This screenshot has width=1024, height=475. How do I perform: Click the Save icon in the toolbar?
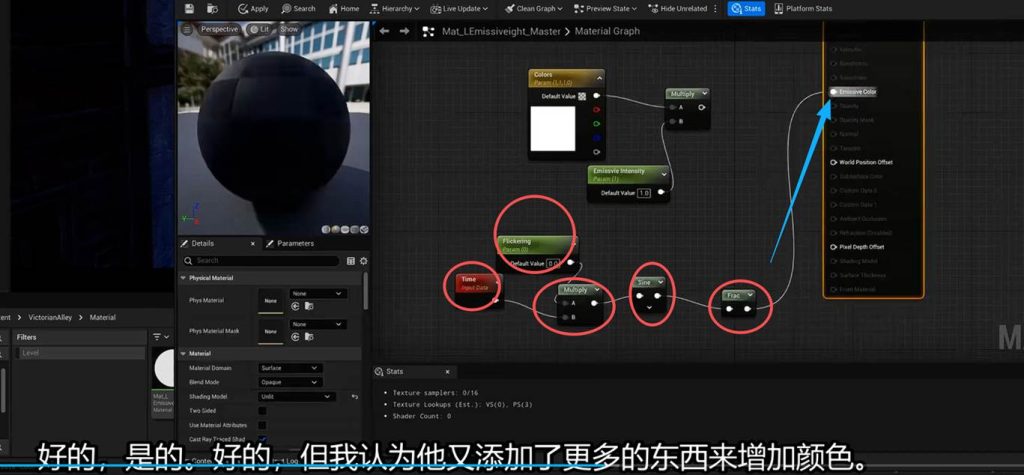[188, 9]
